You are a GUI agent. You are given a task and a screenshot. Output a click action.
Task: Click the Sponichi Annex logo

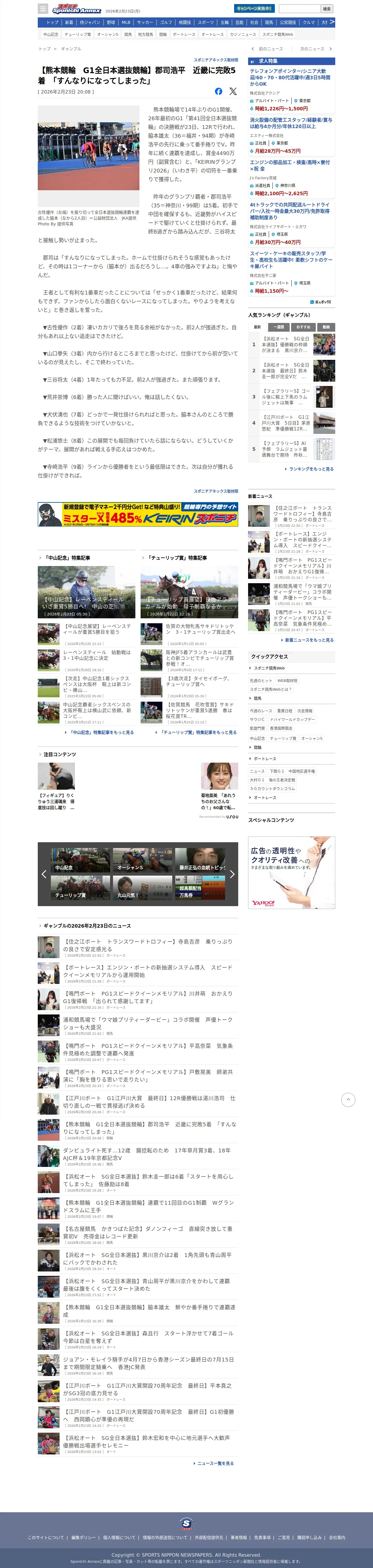tap(76, 9)
